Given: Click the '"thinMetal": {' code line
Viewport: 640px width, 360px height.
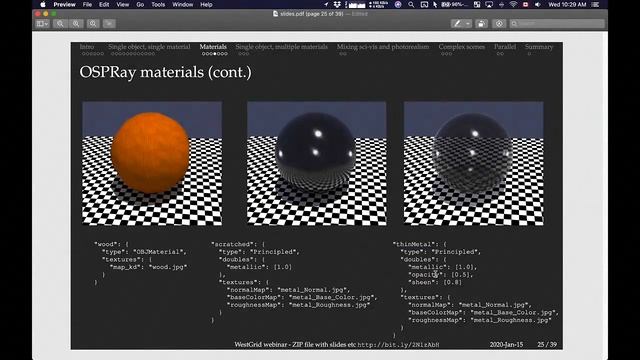Looking at the screenshot, I should point(420,244).
